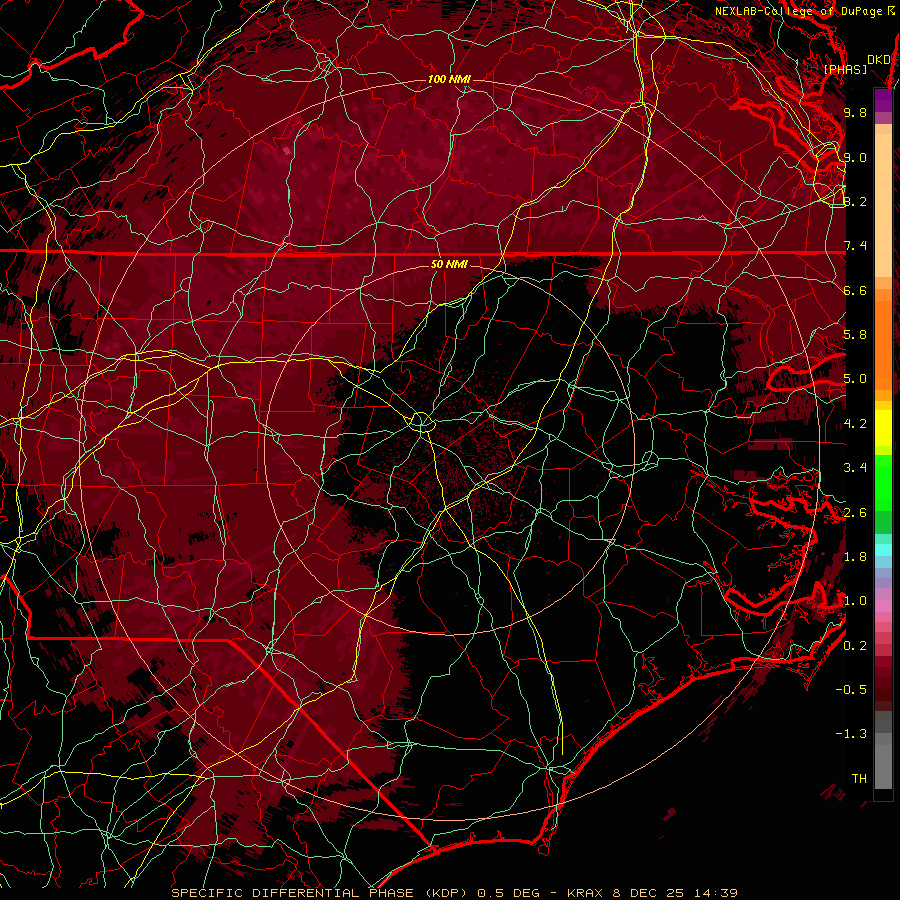Select the 7.4 value on color scale

coord(855,246)
